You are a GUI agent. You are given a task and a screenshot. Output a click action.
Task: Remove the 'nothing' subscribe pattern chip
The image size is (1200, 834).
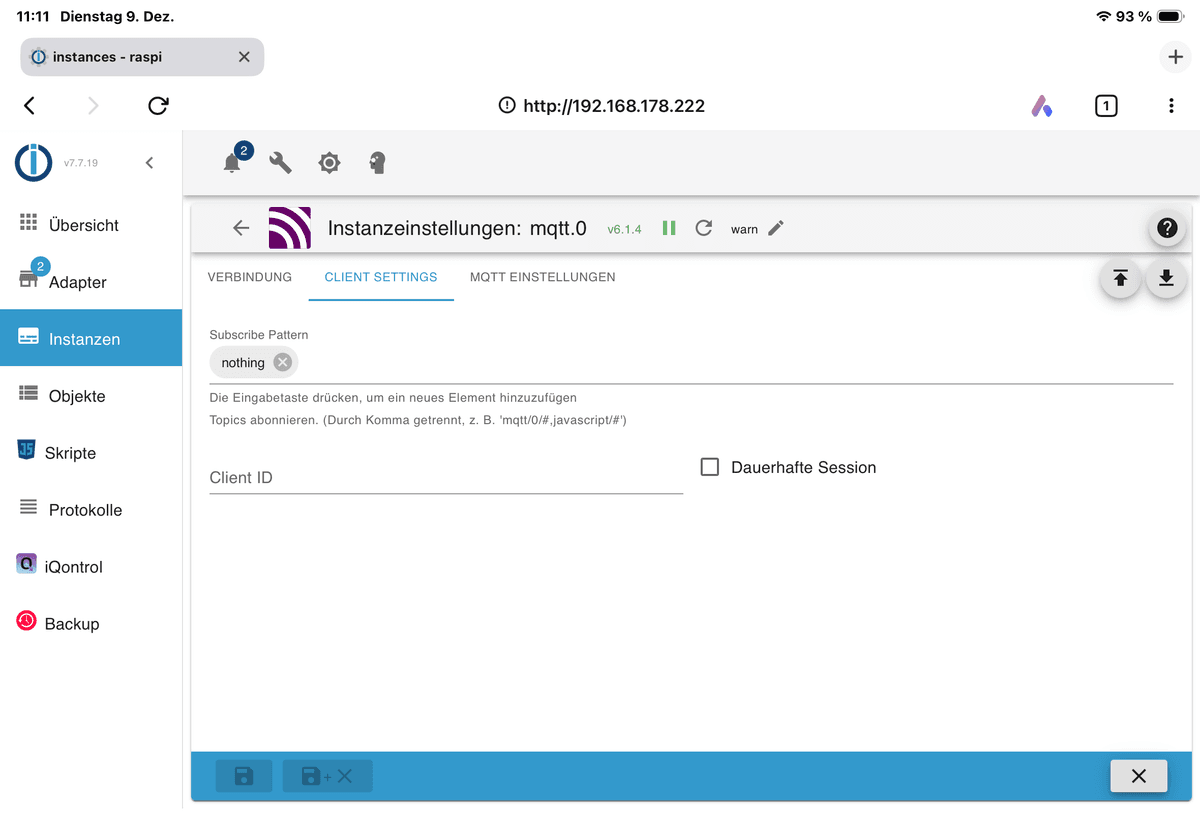coord(283,362)
